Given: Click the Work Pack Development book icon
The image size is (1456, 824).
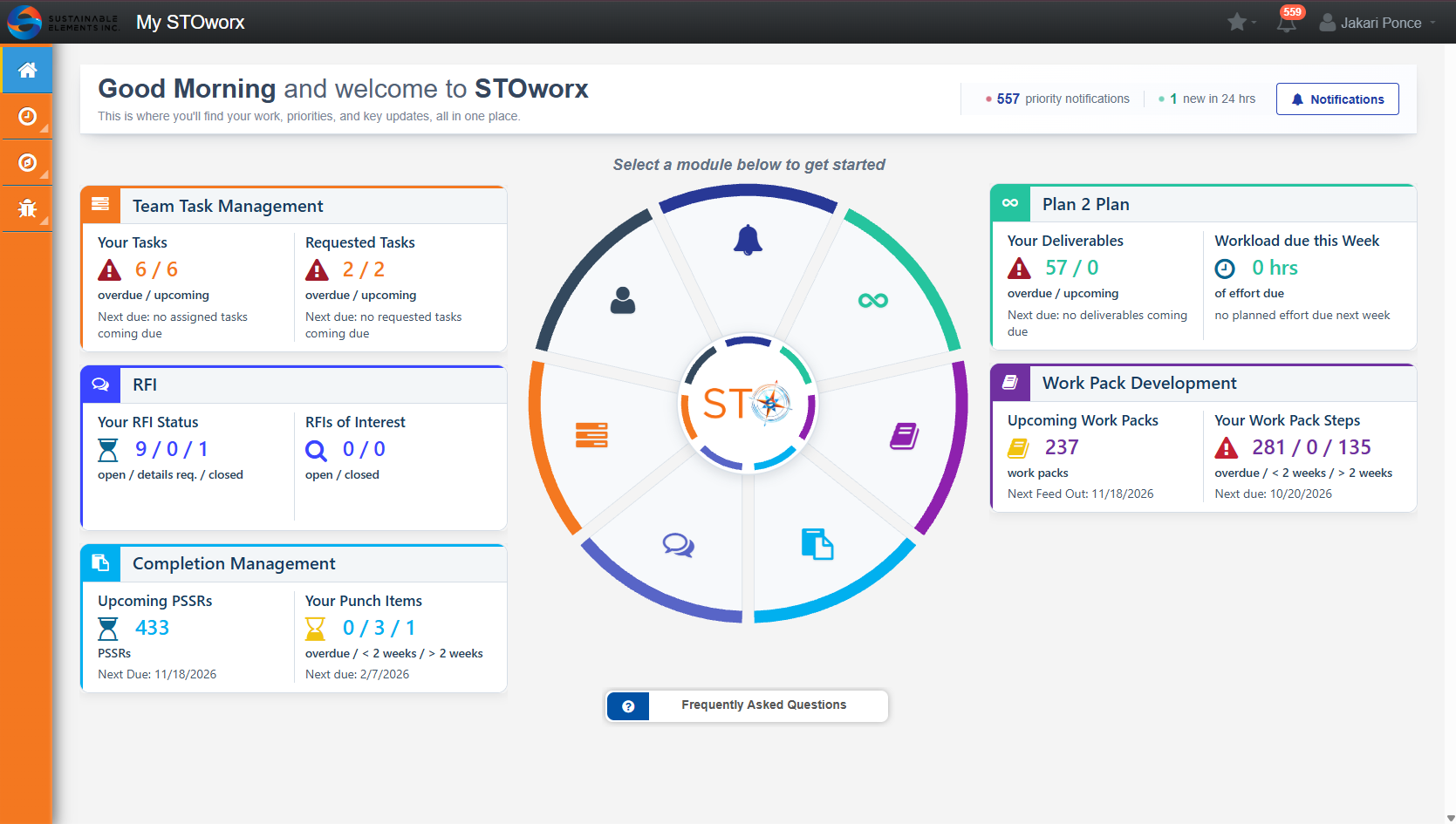Looking at the screenshot, I should coord(1010,382).
